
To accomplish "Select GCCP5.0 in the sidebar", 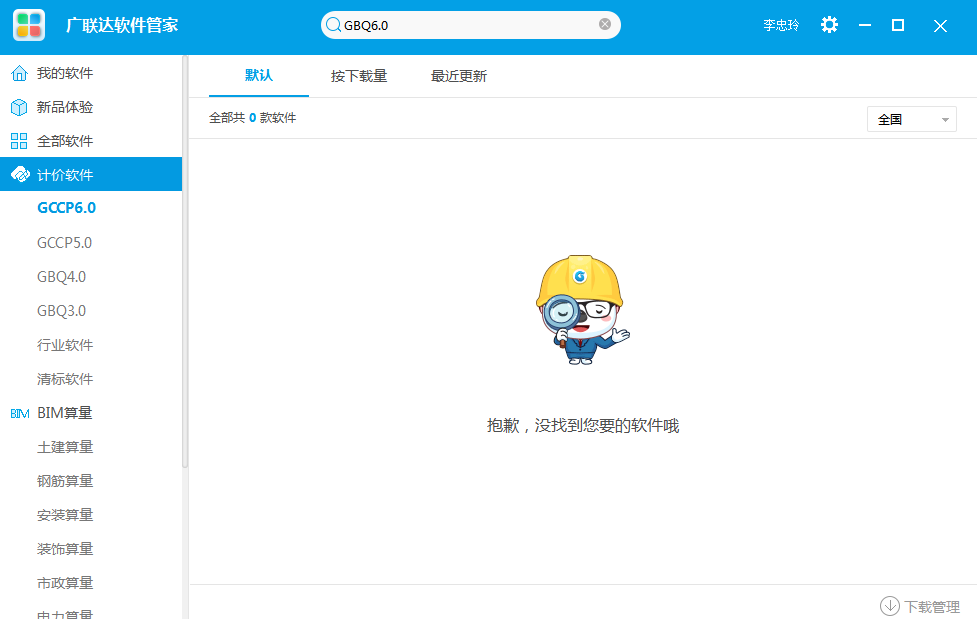I will point(64,242).
